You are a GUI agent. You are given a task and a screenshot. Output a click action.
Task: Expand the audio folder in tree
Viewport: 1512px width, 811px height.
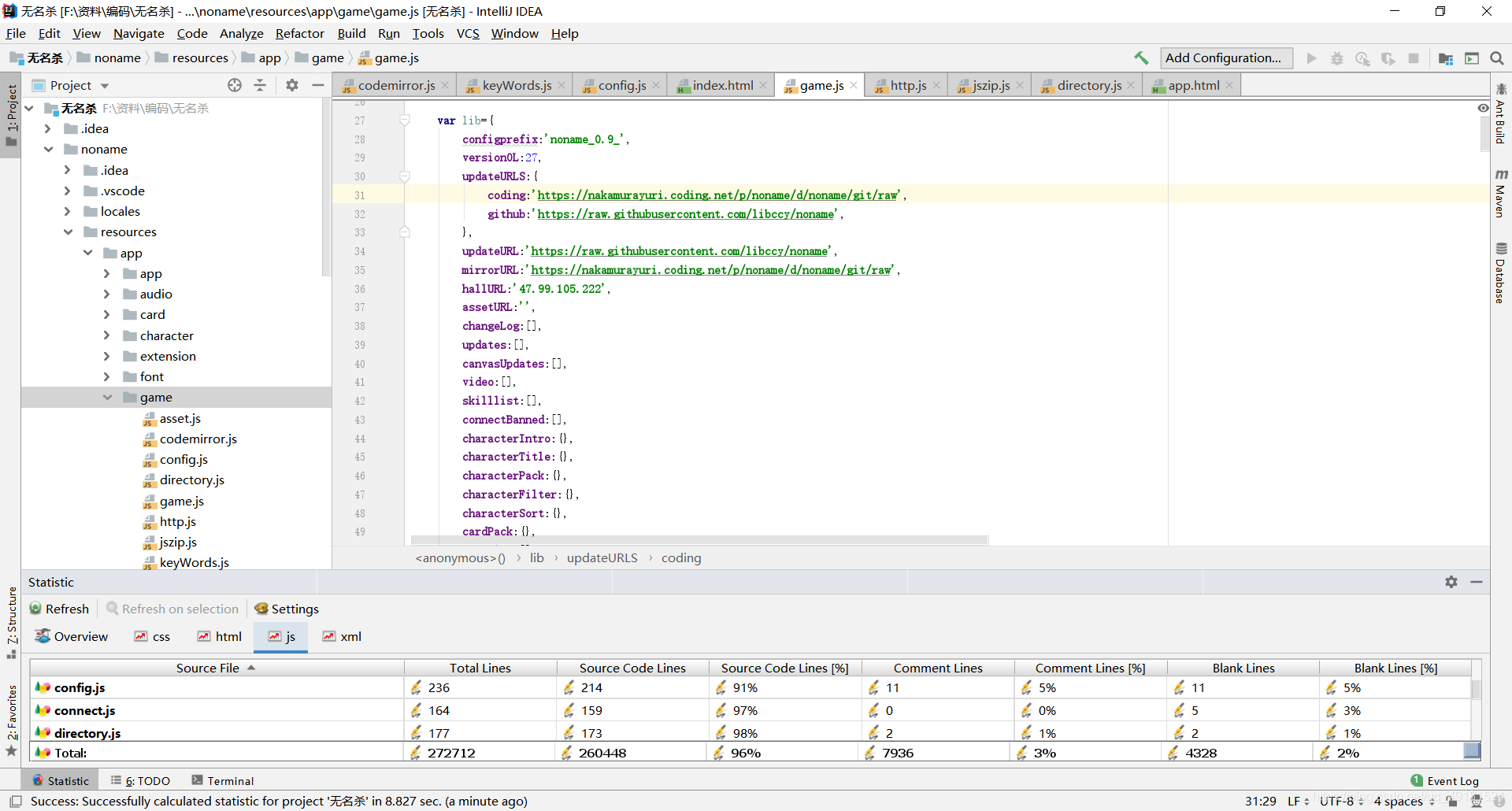tap(107, 294)
